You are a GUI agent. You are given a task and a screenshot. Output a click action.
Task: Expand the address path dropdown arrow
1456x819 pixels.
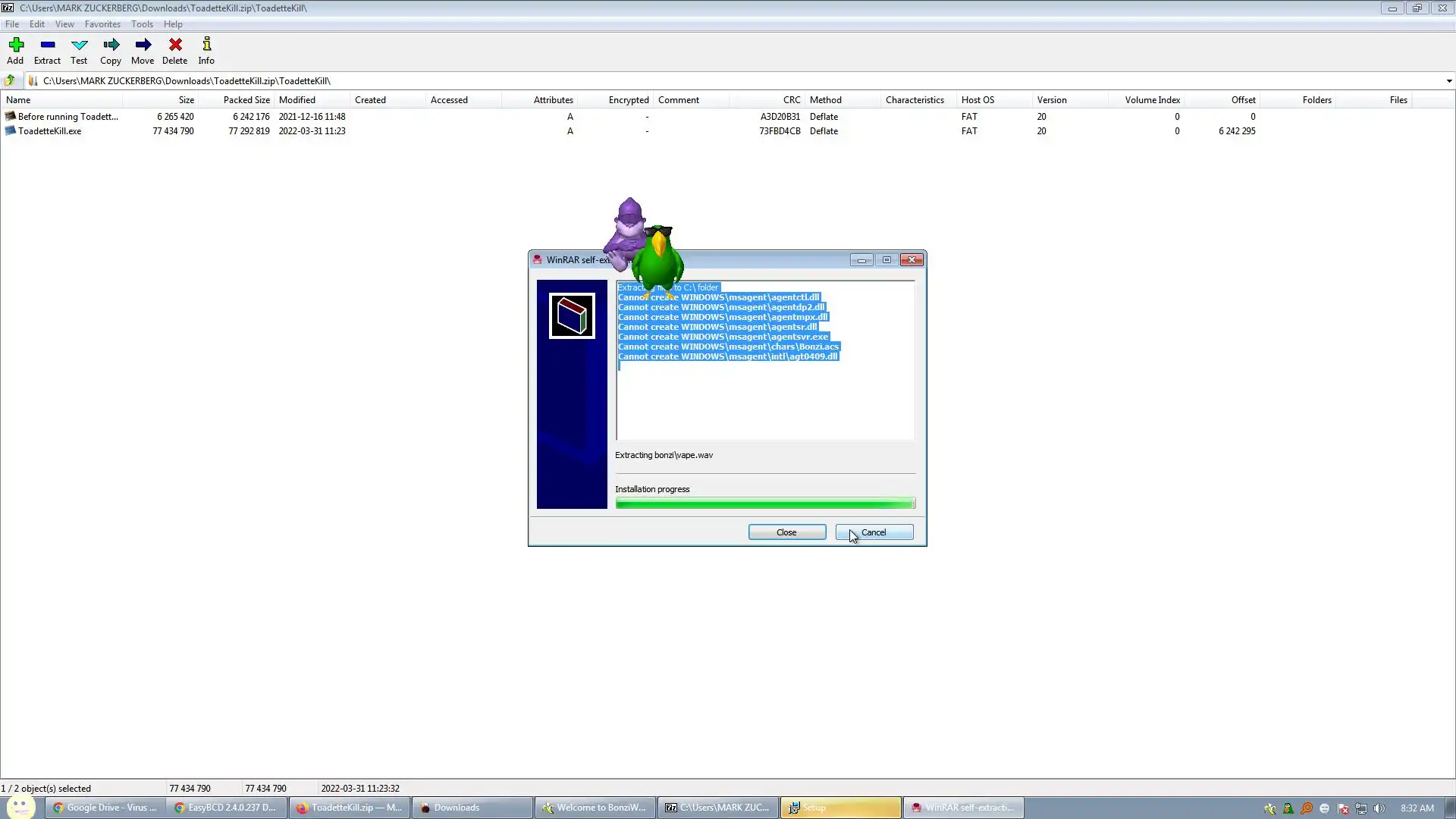coord(1448,80)
